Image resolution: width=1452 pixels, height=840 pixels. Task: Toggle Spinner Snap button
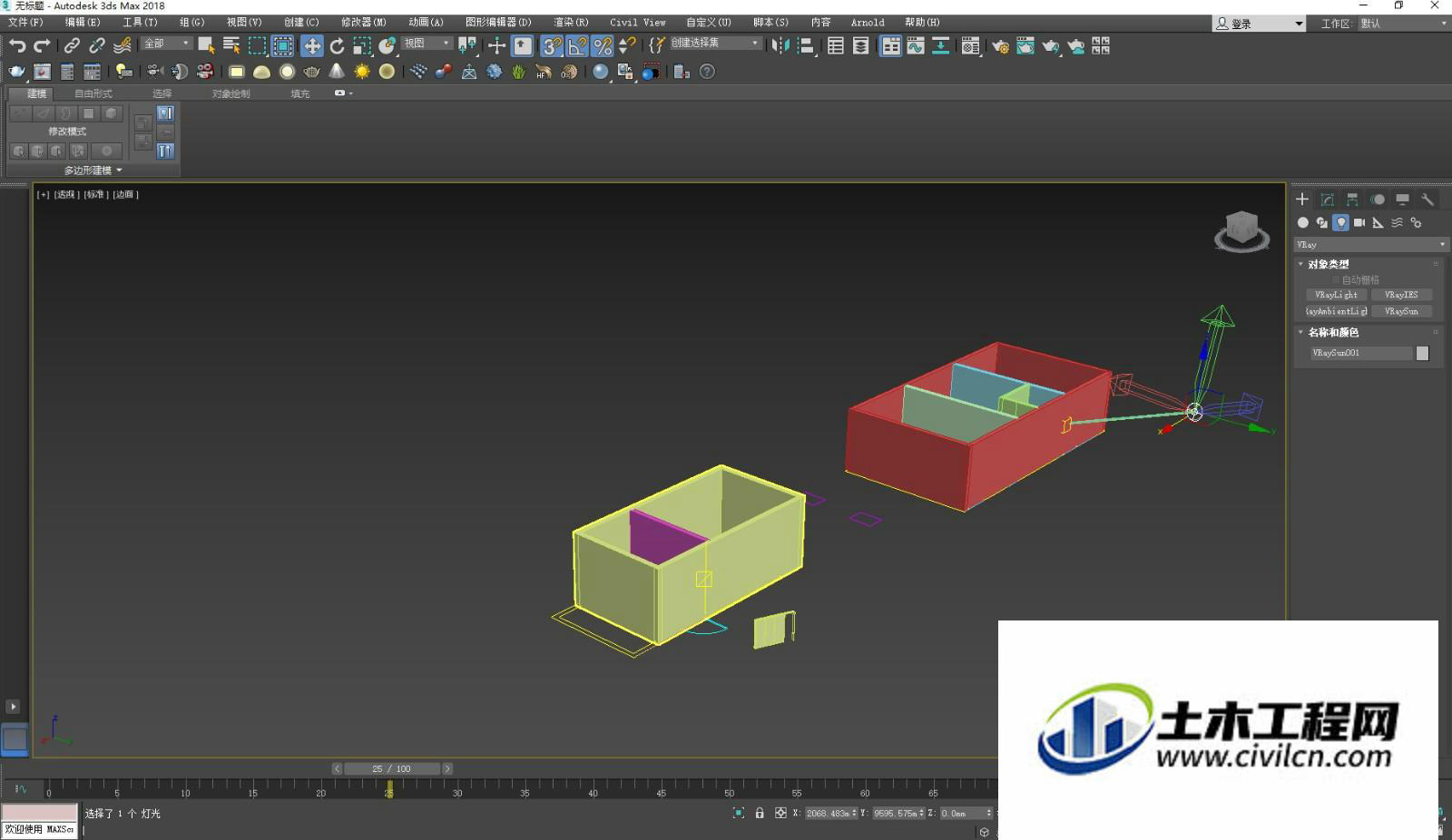point(627,45)
